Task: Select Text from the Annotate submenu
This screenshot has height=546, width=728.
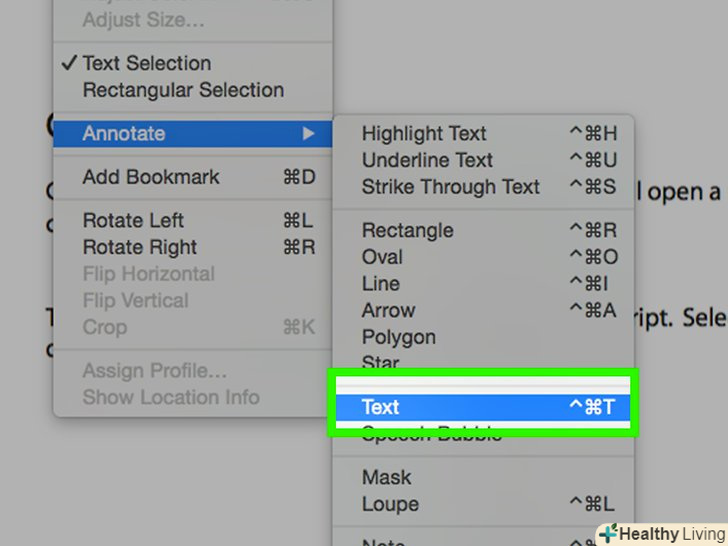Action: click(x=380, y=407)
